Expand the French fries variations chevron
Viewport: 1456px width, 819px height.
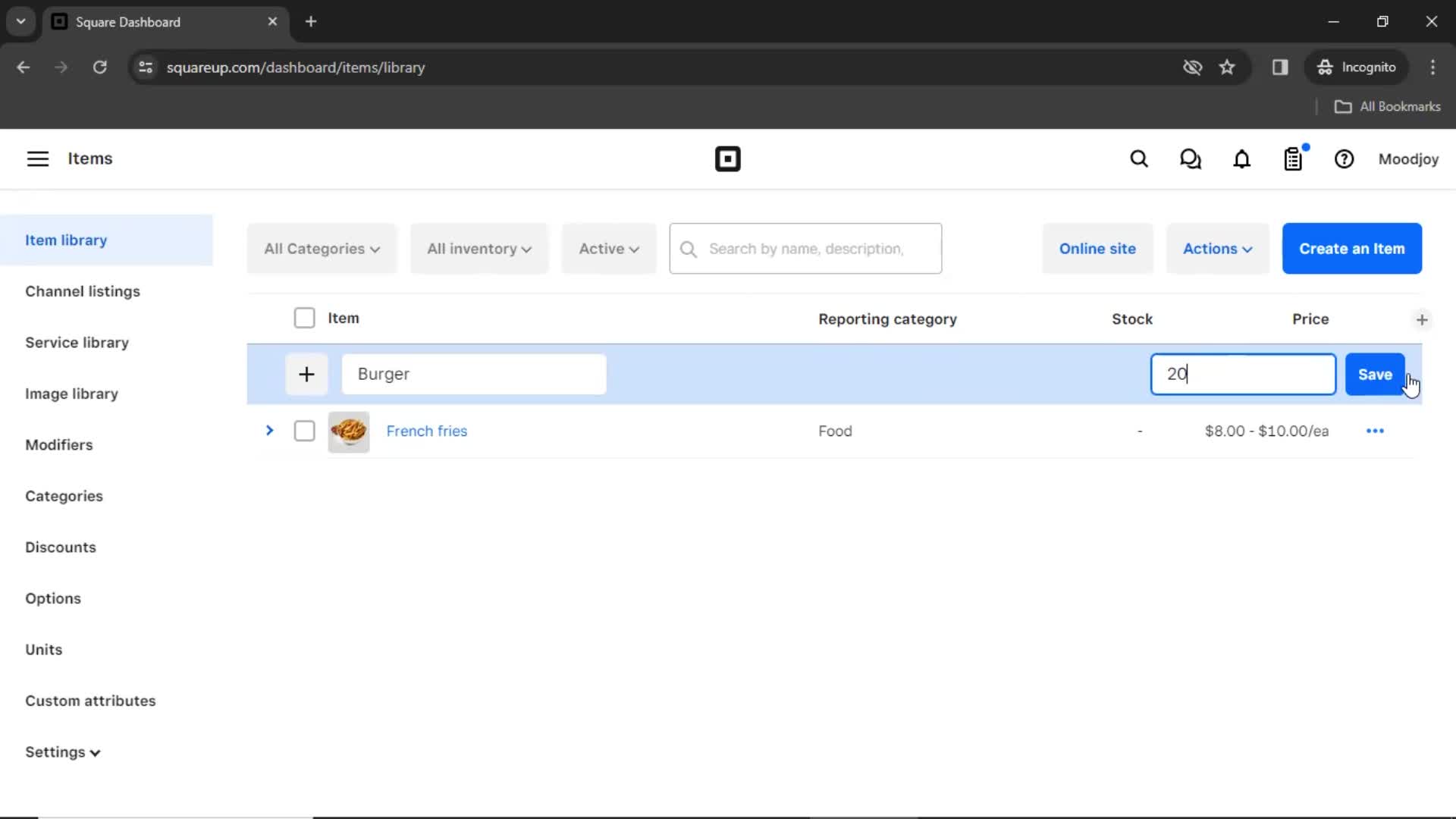click(x=269, y=431)
